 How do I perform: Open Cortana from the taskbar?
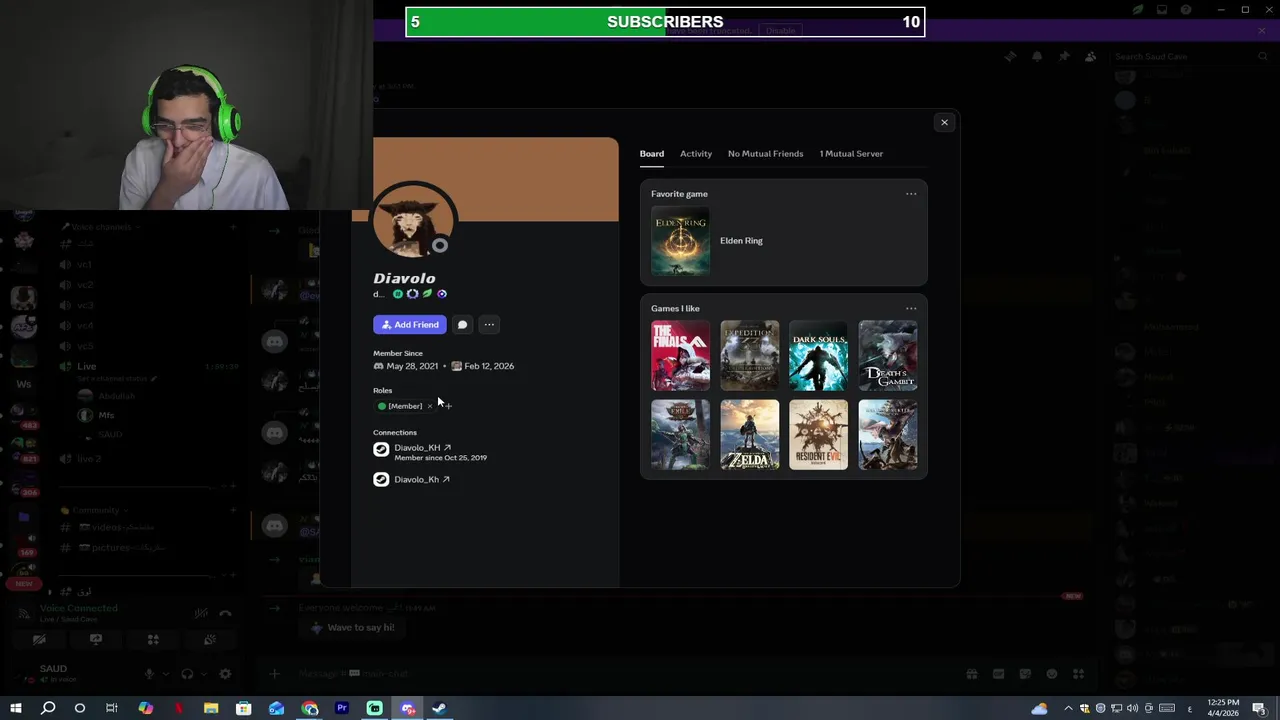point(80,709)
